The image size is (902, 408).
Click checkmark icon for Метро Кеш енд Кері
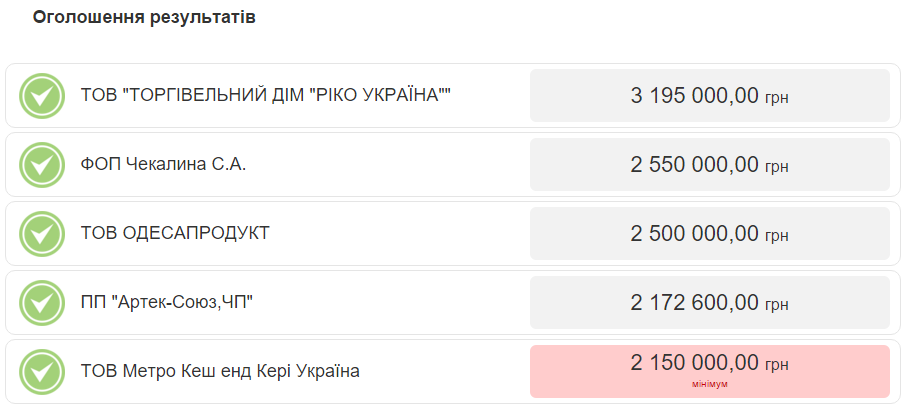[41, 372]
